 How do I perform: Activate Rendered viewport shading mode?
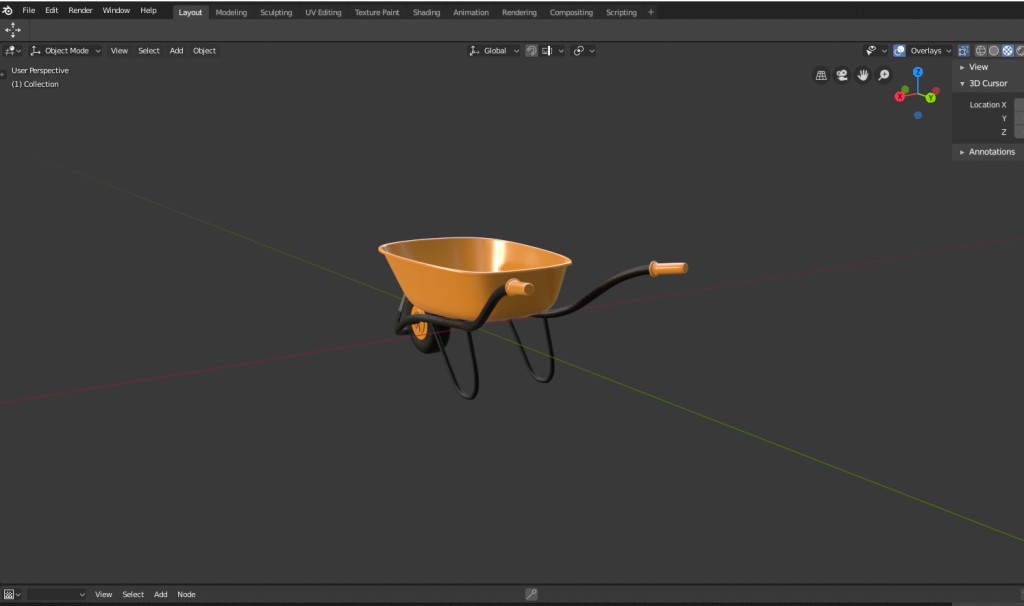[x=1020, y=50]
